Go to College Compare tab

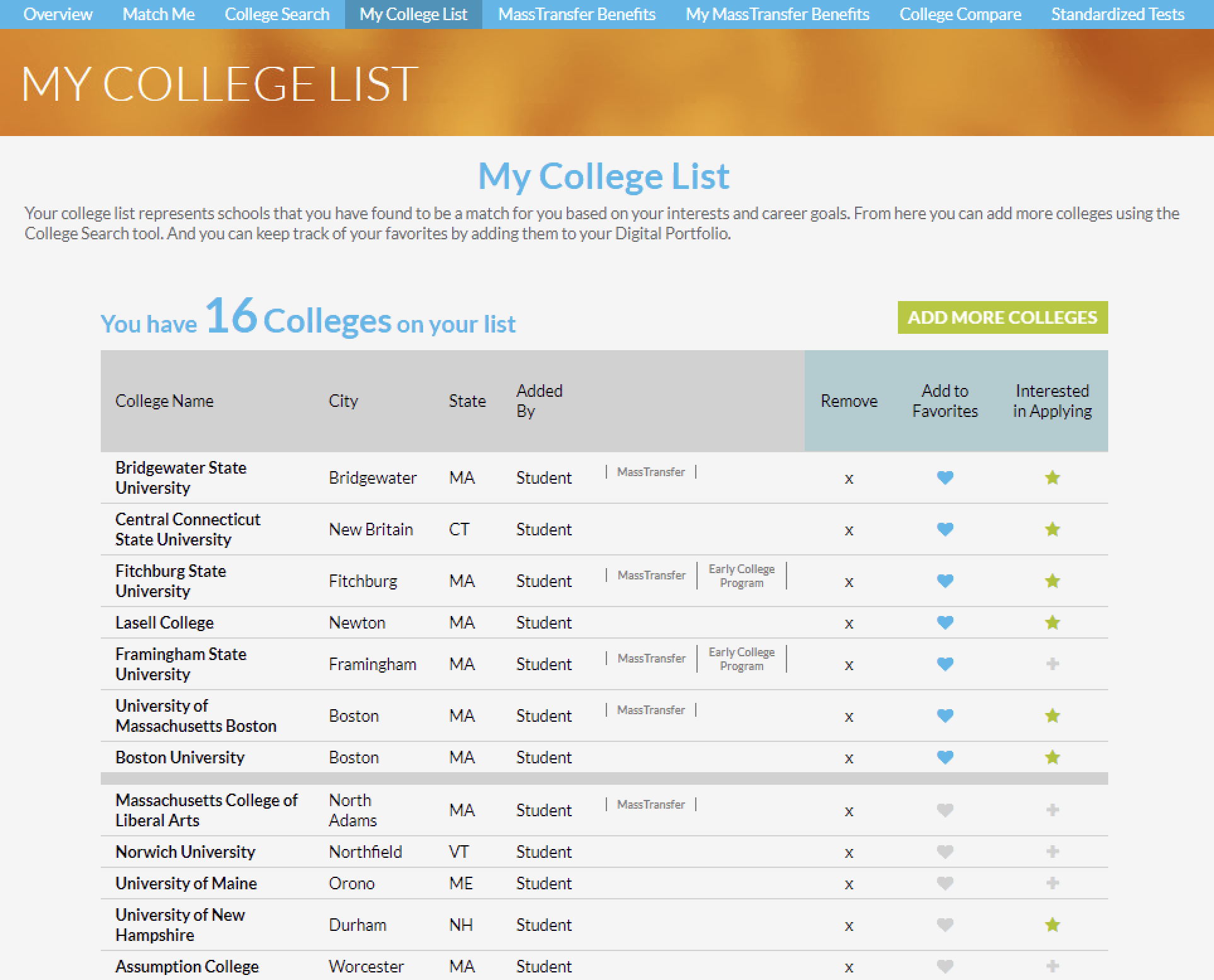[960, 14]
